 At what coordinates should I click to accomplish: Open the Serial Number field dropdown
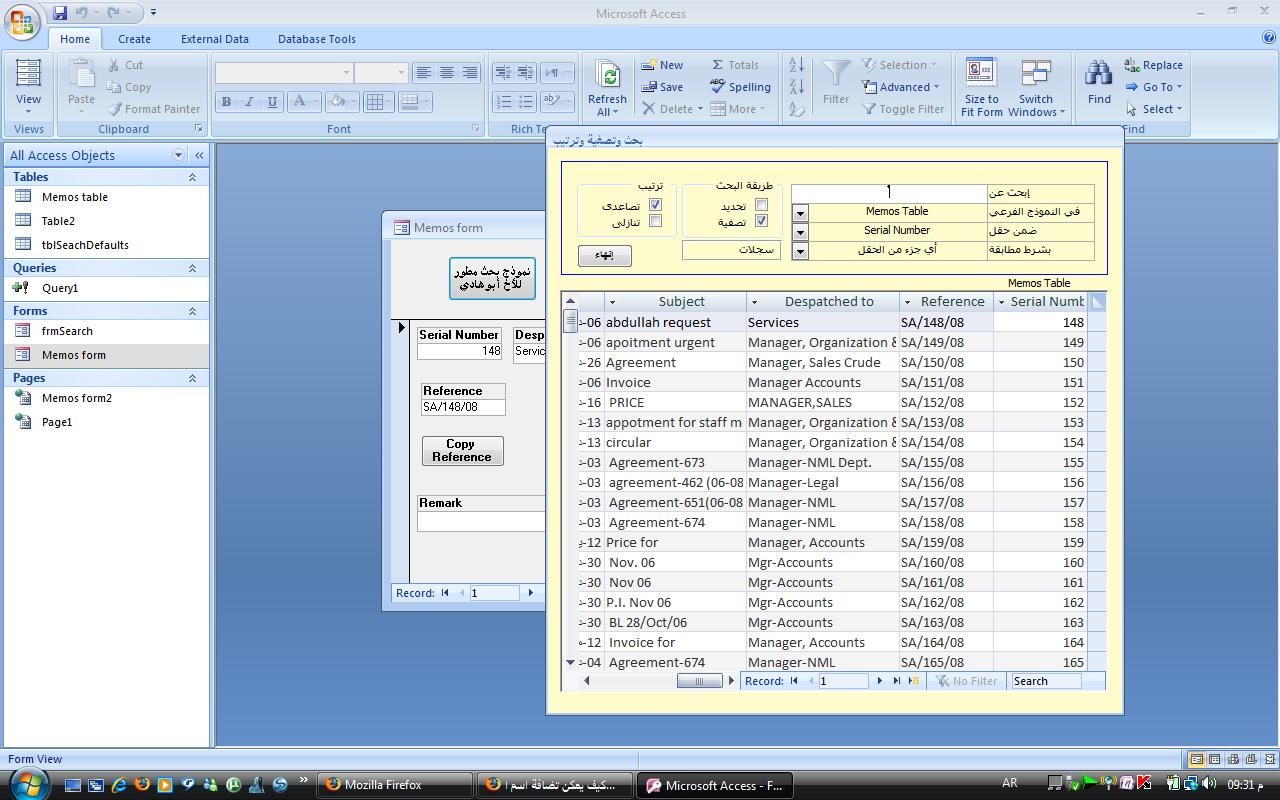pyautogui.click(x=800, y=232)
